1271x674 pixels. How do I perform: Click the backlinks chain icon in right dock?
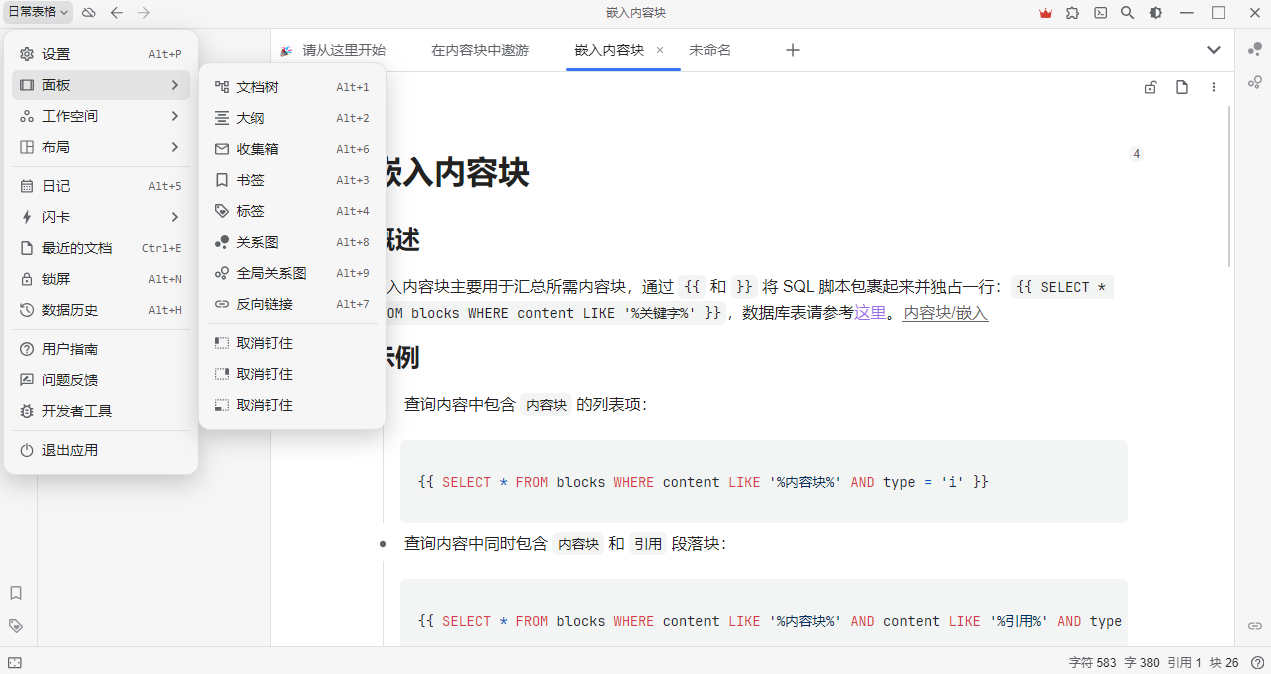1254,625
